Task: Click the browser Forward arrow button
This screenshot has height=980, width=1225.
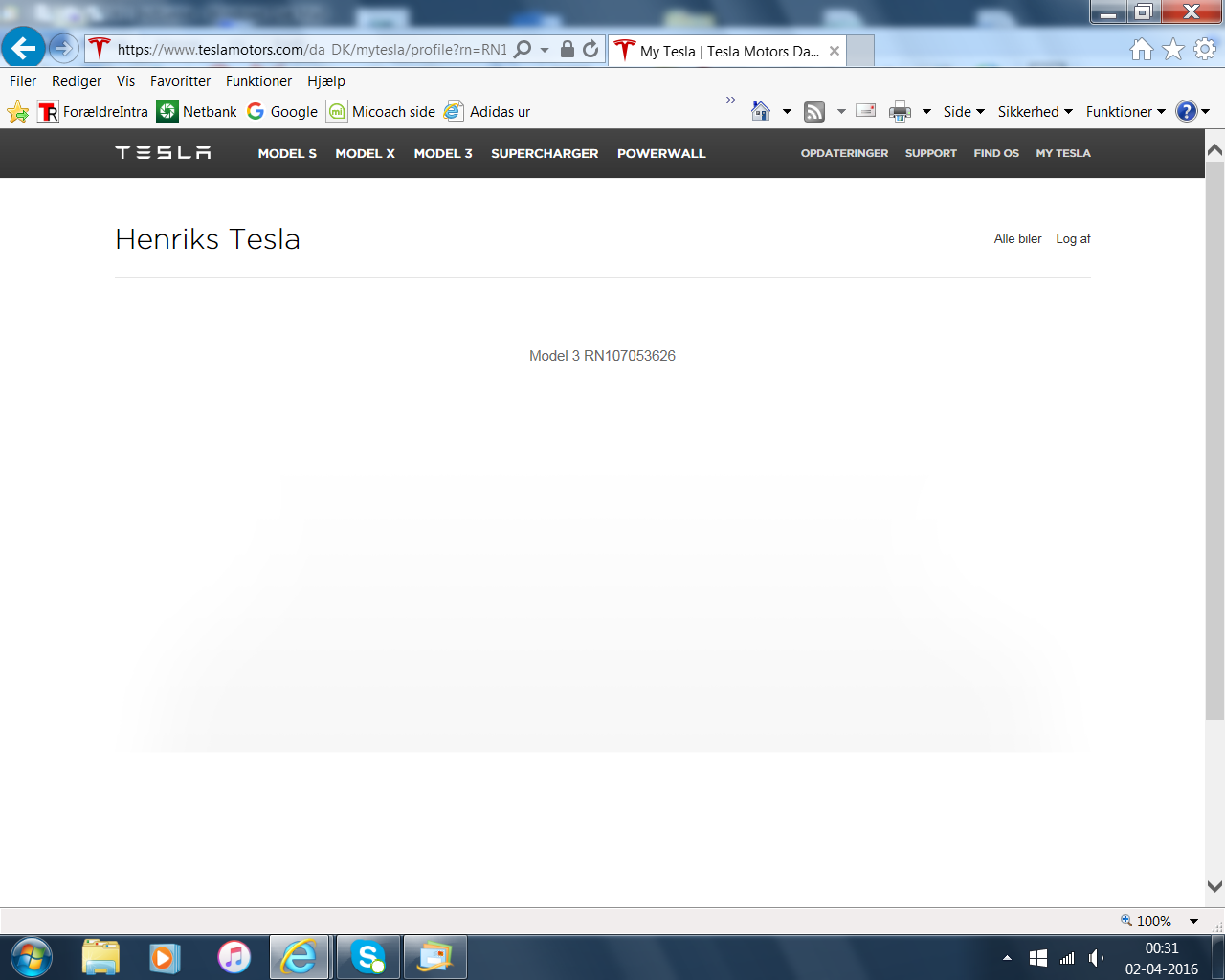Action: point(63,48)
